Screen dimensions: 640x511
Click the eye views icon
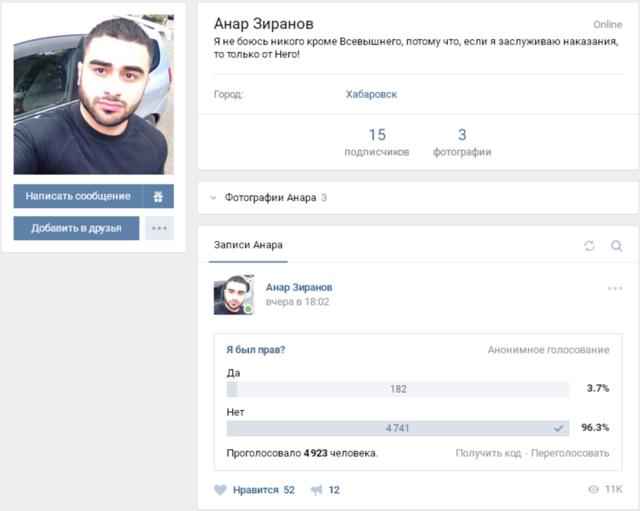(x=593, y=490)
